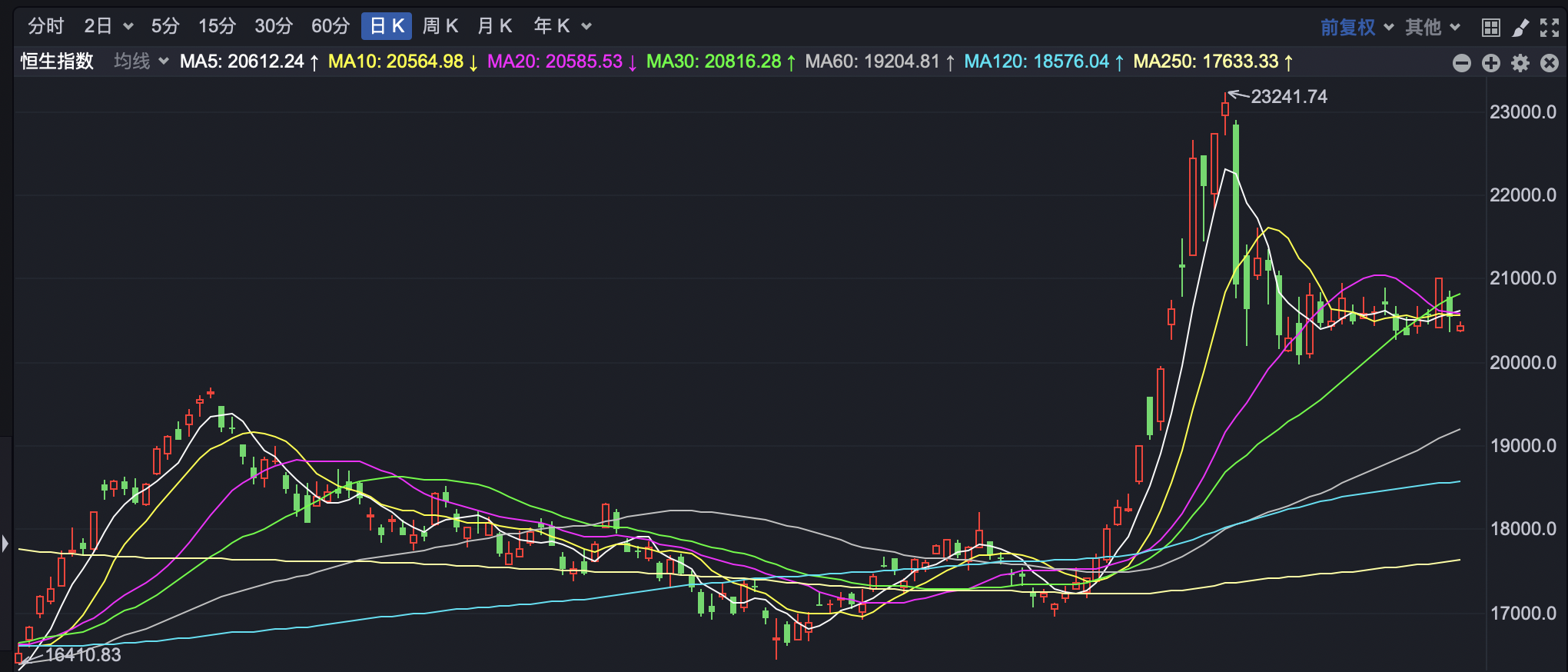
Task: Click the MA60 value label
Action: coord(880,62)
